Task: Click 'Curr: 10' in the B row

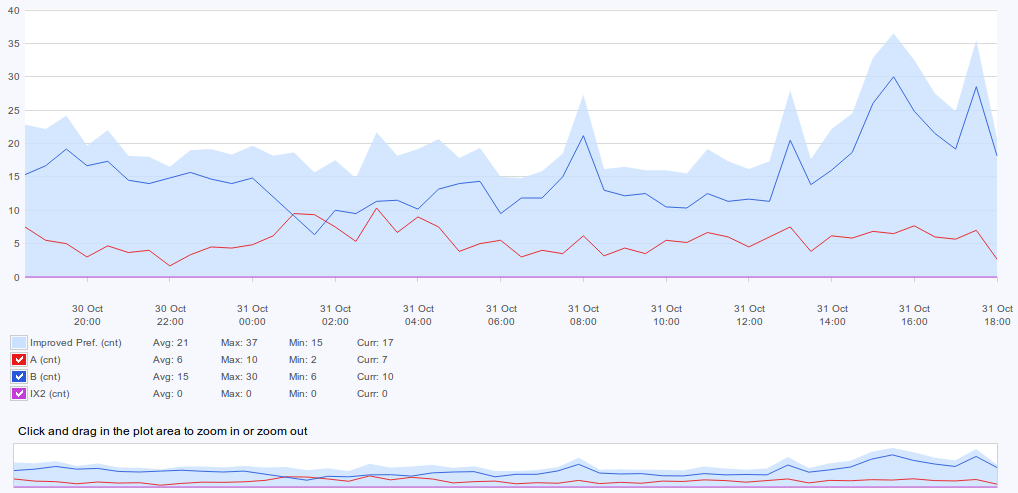Action: pos(375,377)
